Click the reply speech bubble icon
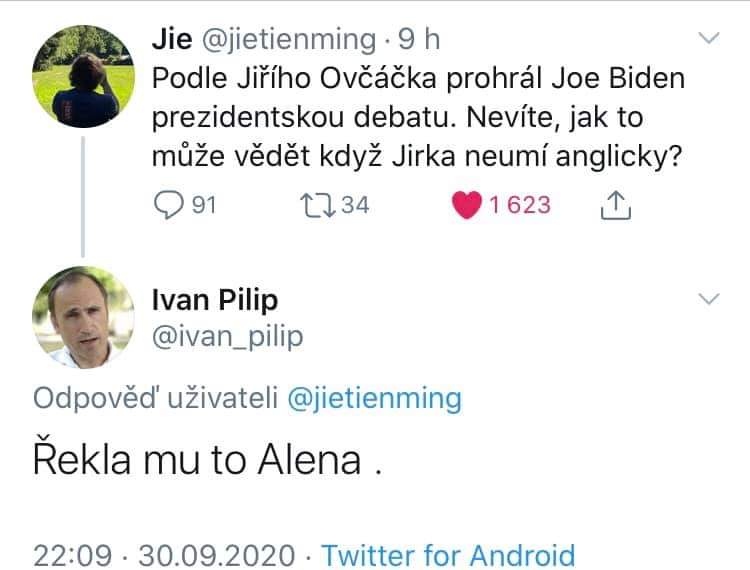Screen dimensions: 750x570 (167, 205)
